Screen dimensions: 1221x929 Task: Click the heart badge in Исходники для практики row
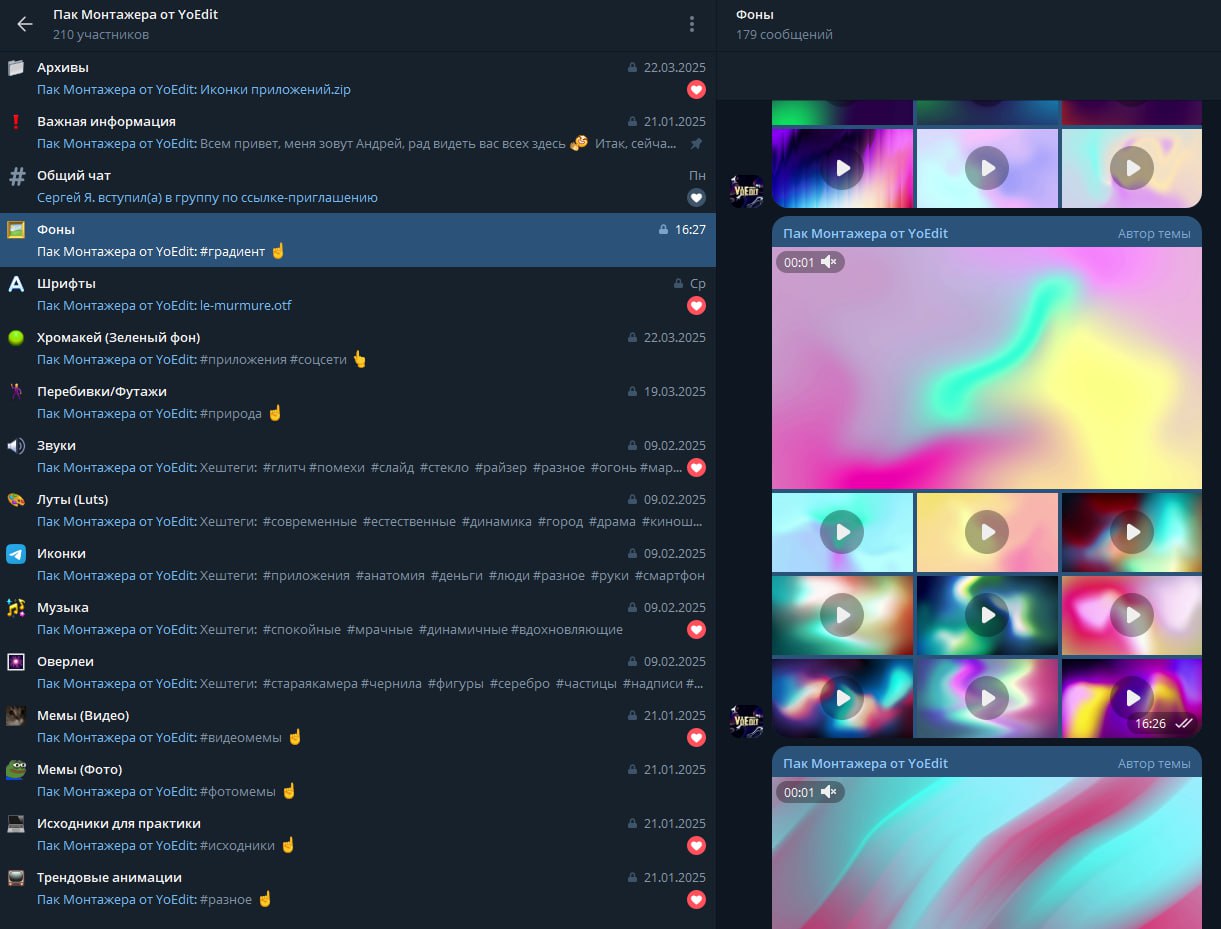(x=697, y=846)
